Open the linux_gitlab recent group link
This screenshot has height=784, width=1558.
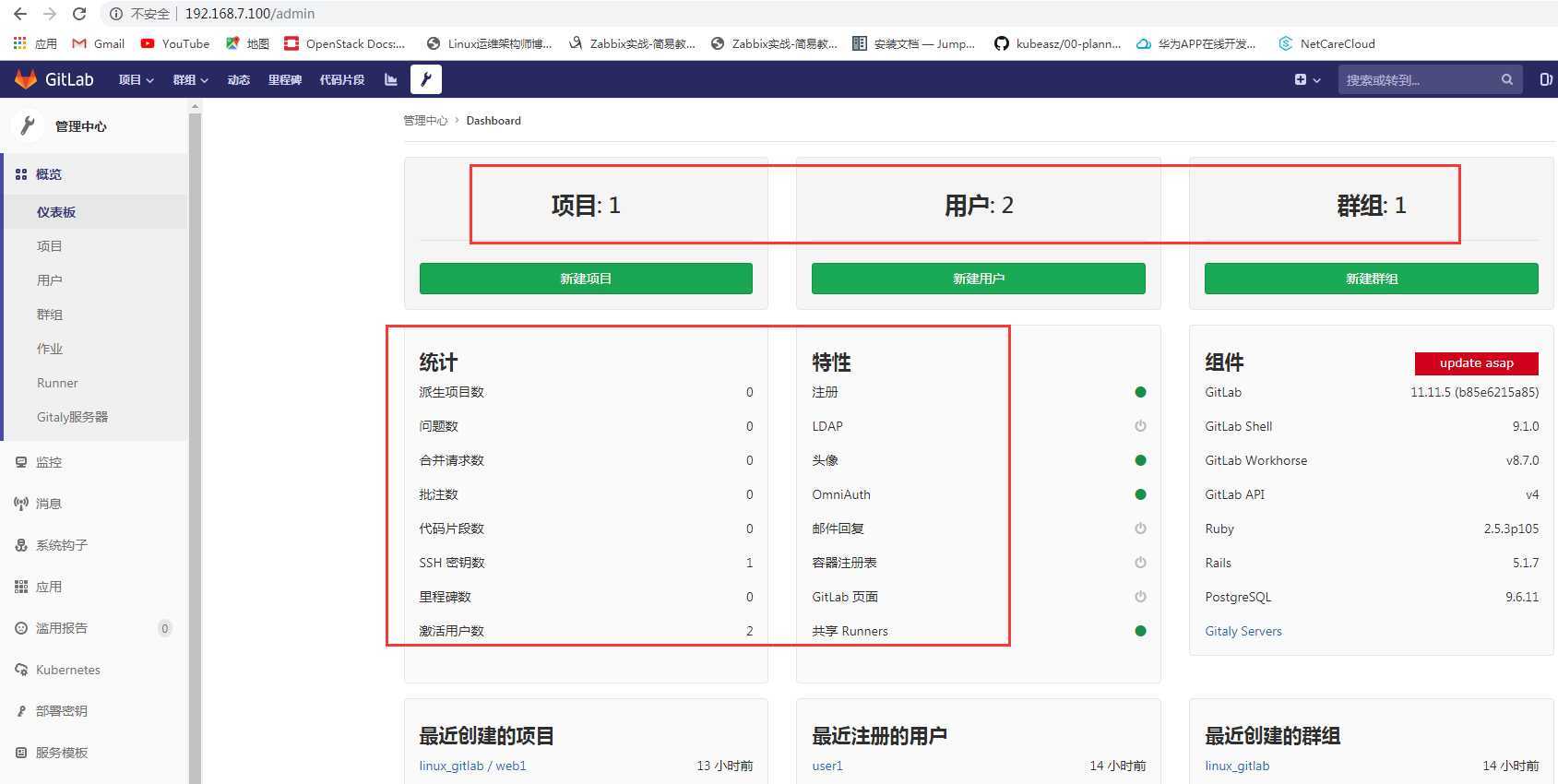point(1237,766)
